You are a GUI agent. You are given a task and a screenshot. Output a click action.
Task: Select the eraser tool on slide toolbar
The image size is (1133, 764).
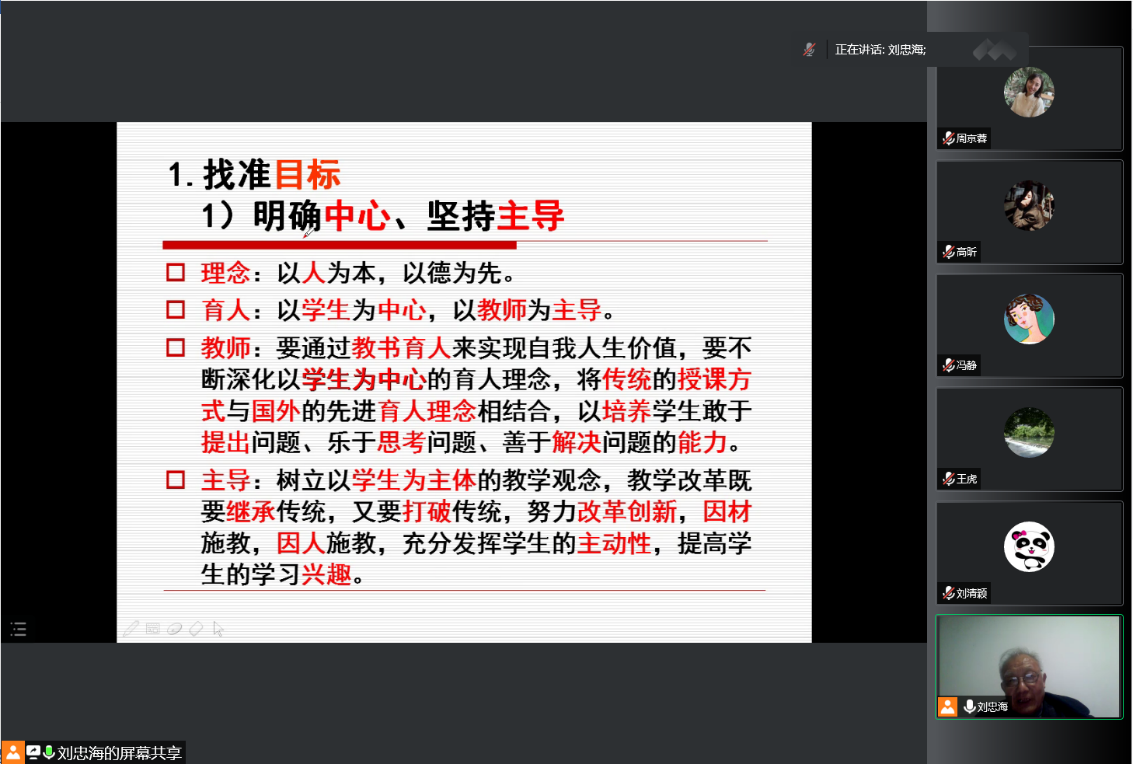[196, 628]
